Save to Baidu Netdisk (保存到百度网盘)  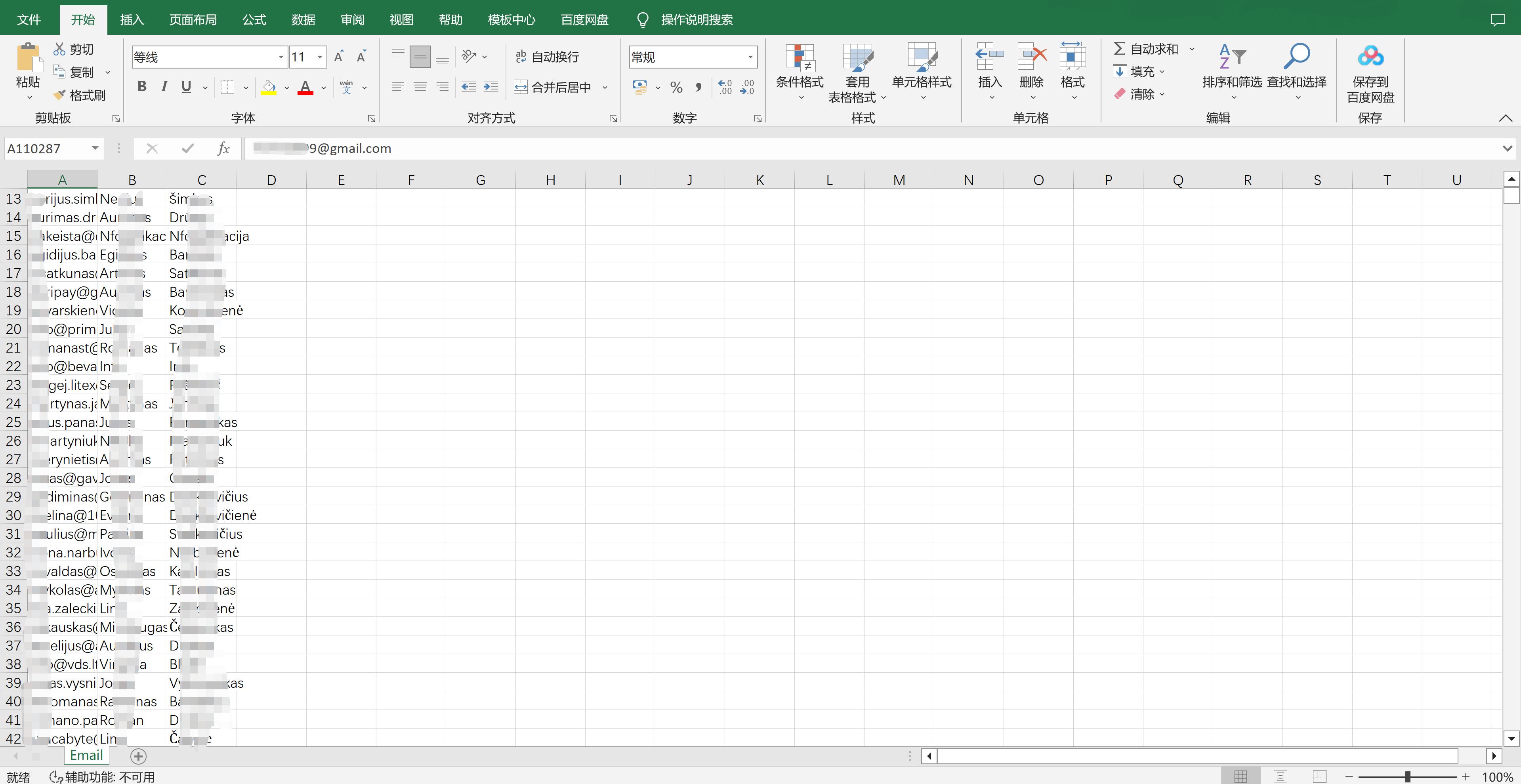pos(1370,73)
